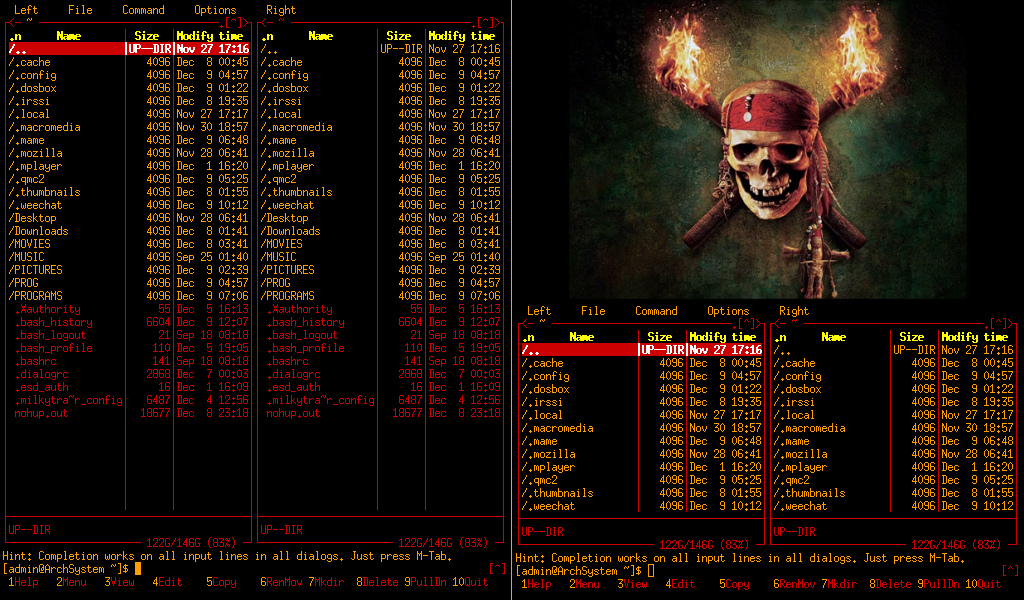Open command history [^] beside small terminal's prompt

click(1010, 571)
